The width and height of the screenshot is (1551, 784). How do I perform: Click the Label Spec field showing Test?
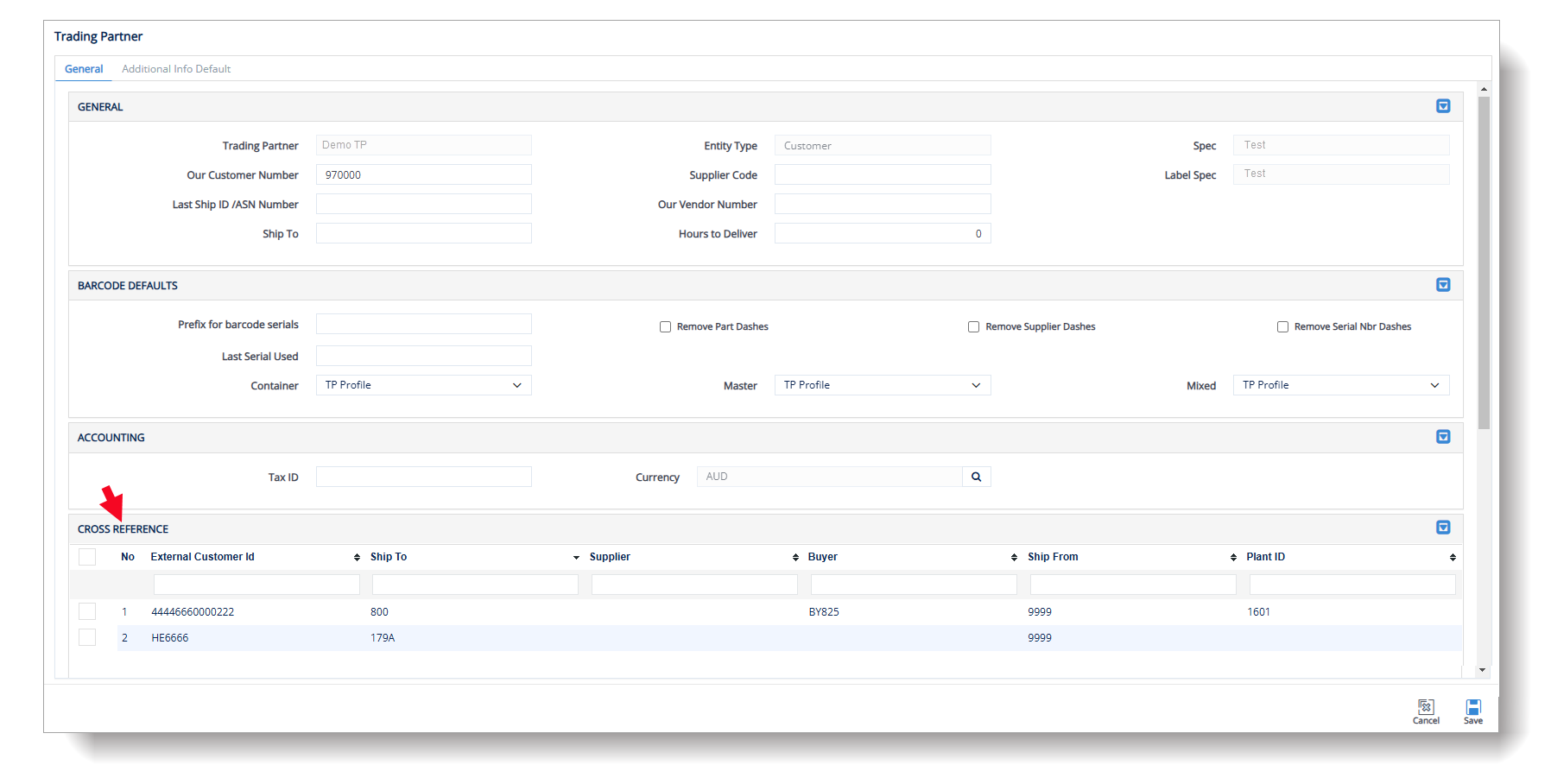[x=1341, y=174]
